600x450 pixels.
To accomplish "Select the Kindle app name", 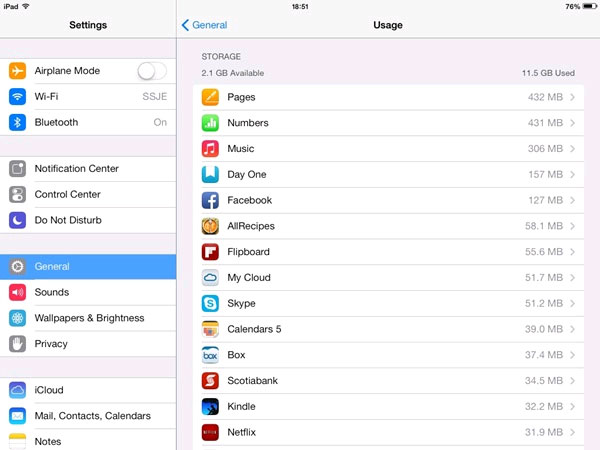I will tap(241, 406).
